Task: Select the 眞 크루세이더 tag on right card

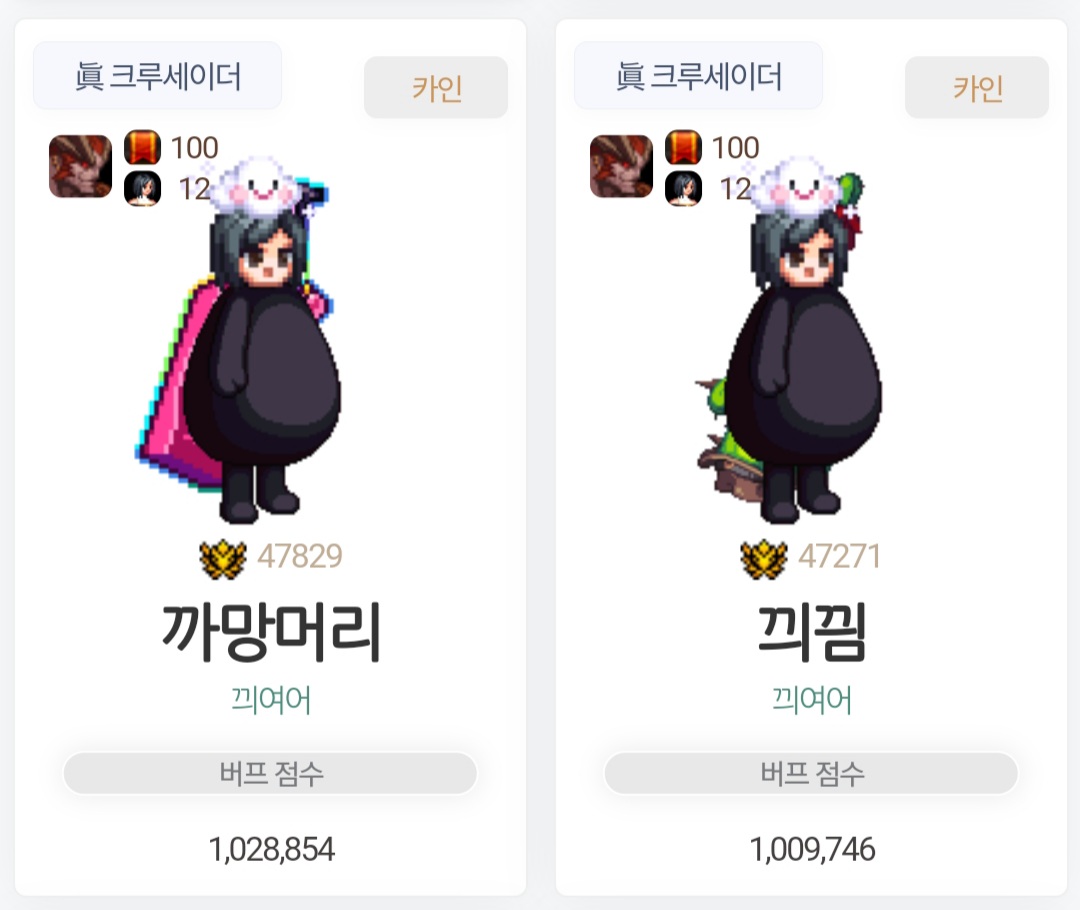Action: pos(698,76)
